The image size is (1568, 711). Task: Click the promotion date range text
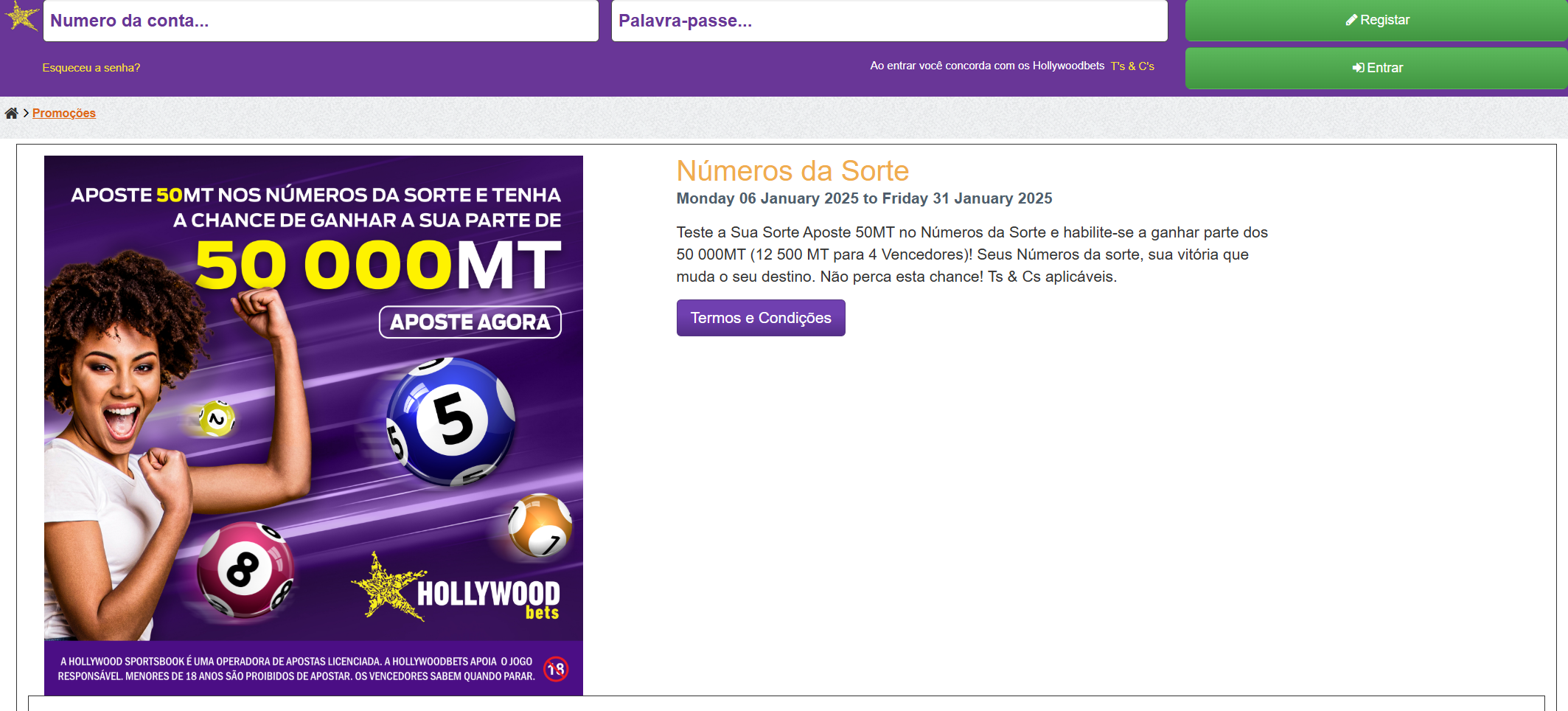864,198
